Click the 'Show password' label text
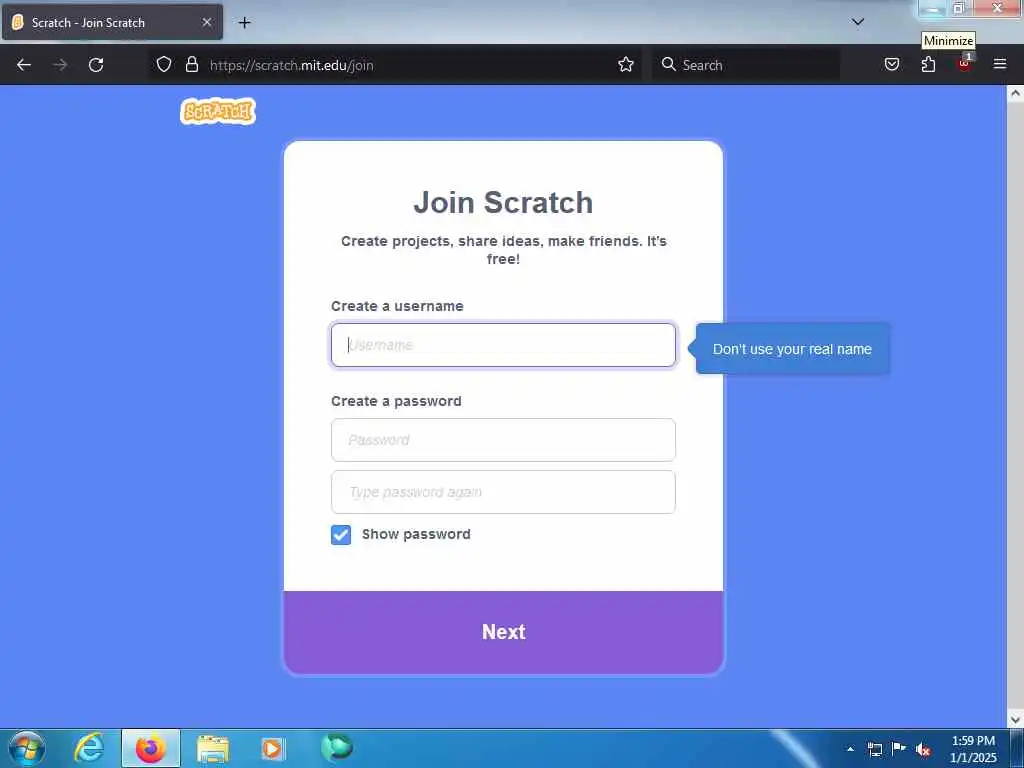1024x768 pixels. (x=416, y=534)
